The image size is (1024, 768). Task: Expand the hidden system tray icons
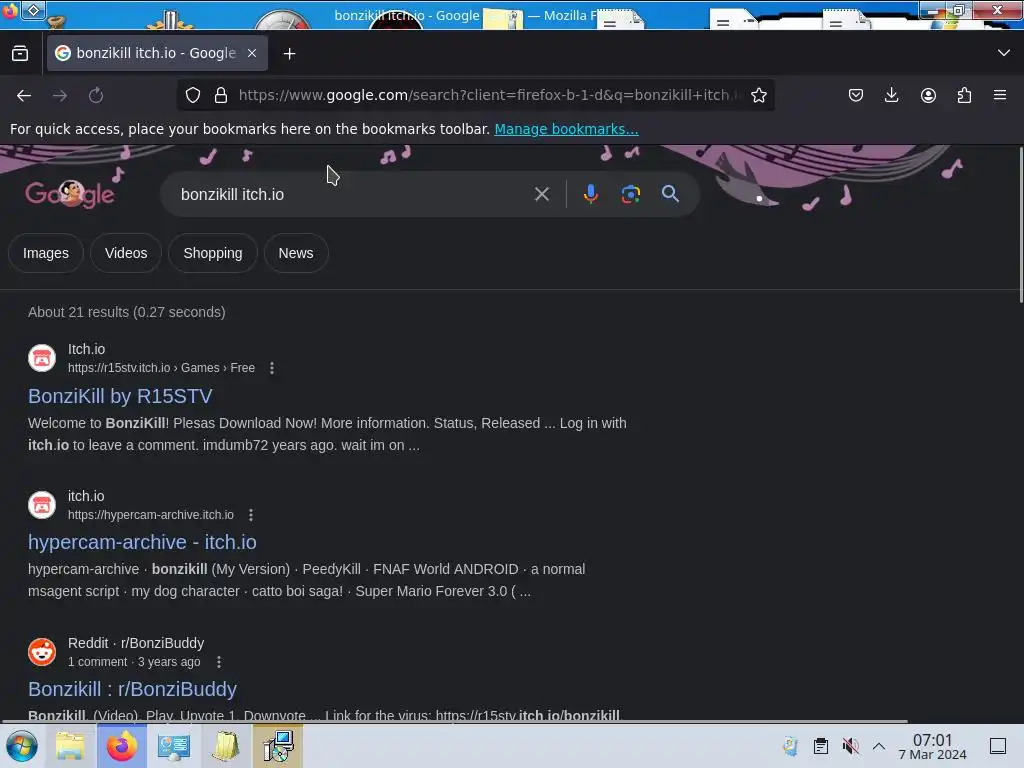pyautogui.click(x=879, y=746)
